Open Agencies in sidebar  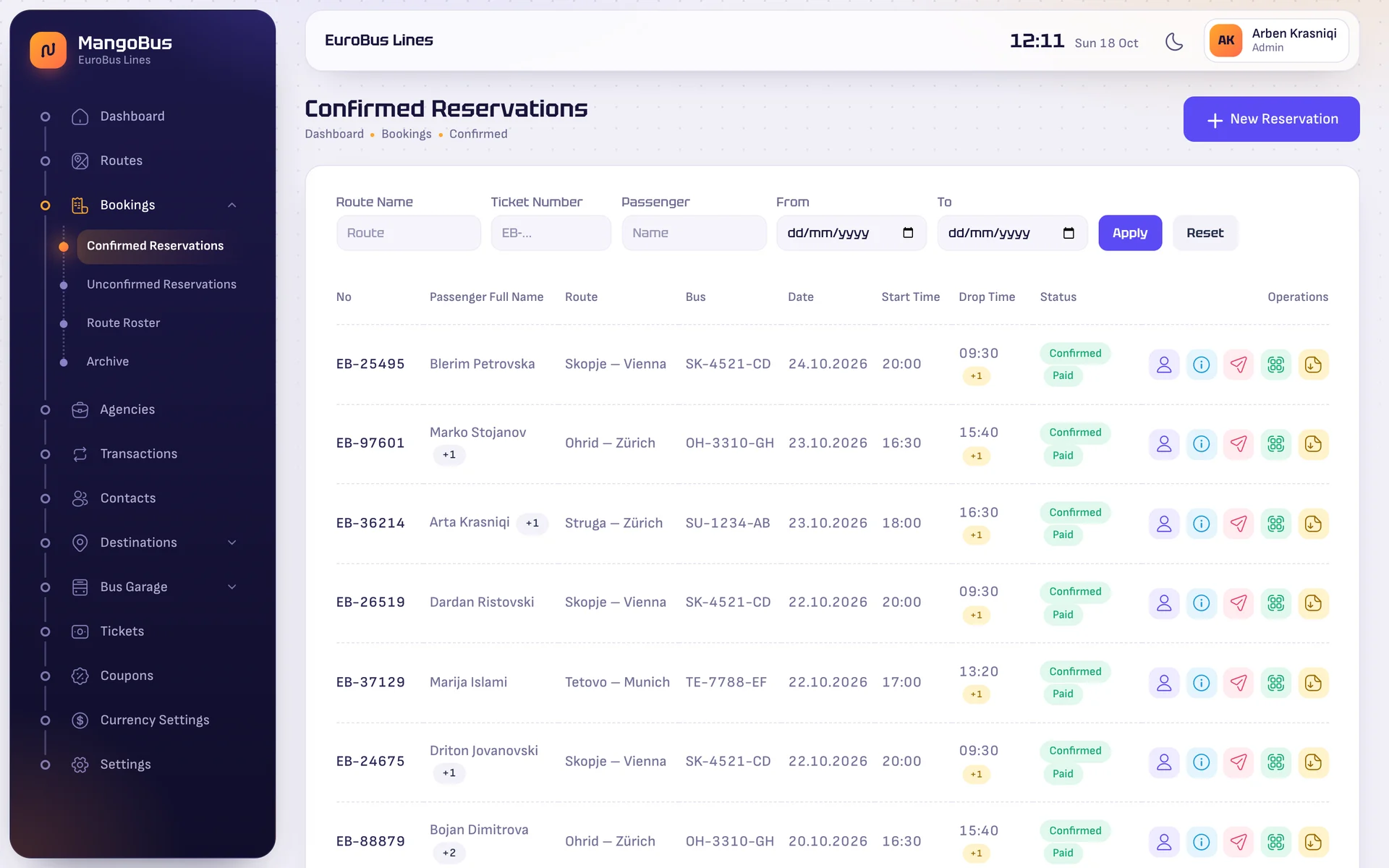(127, 410)
